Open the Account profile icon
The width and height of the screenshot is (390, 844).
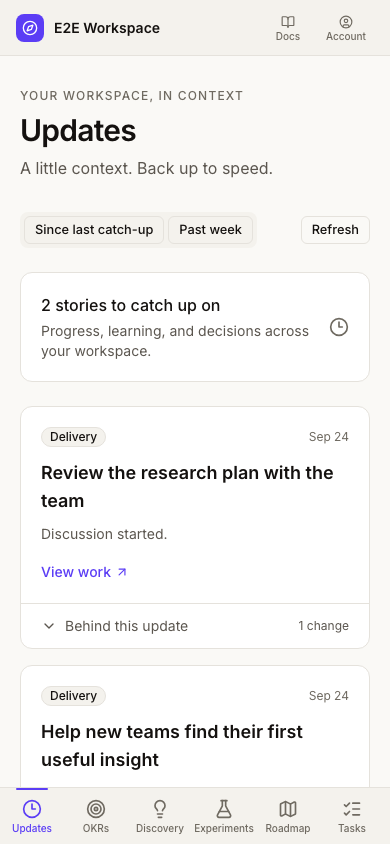(x=346, y=22)
